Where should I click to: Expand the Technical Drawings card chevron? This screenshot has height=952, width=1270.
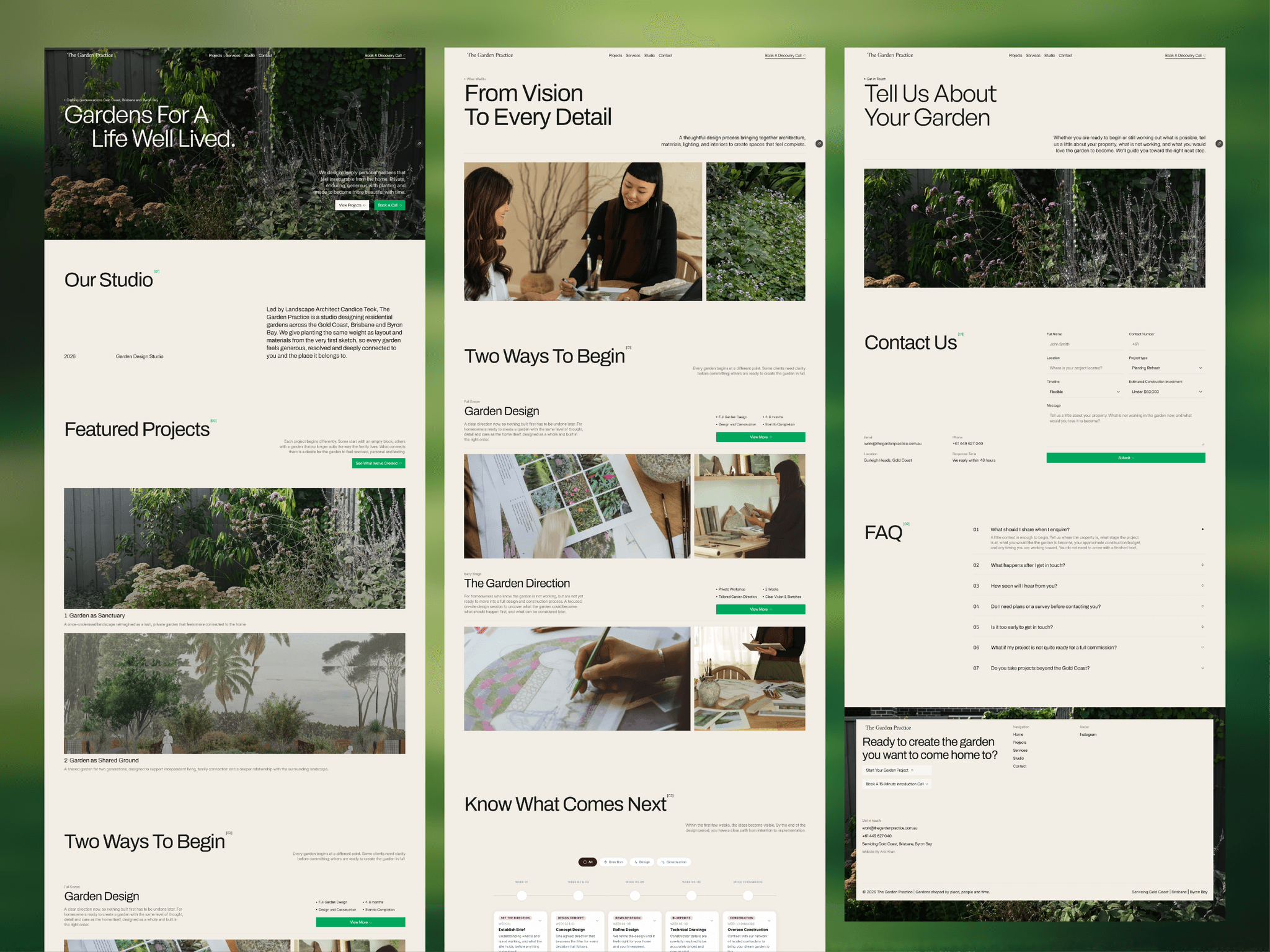(712, 920)
